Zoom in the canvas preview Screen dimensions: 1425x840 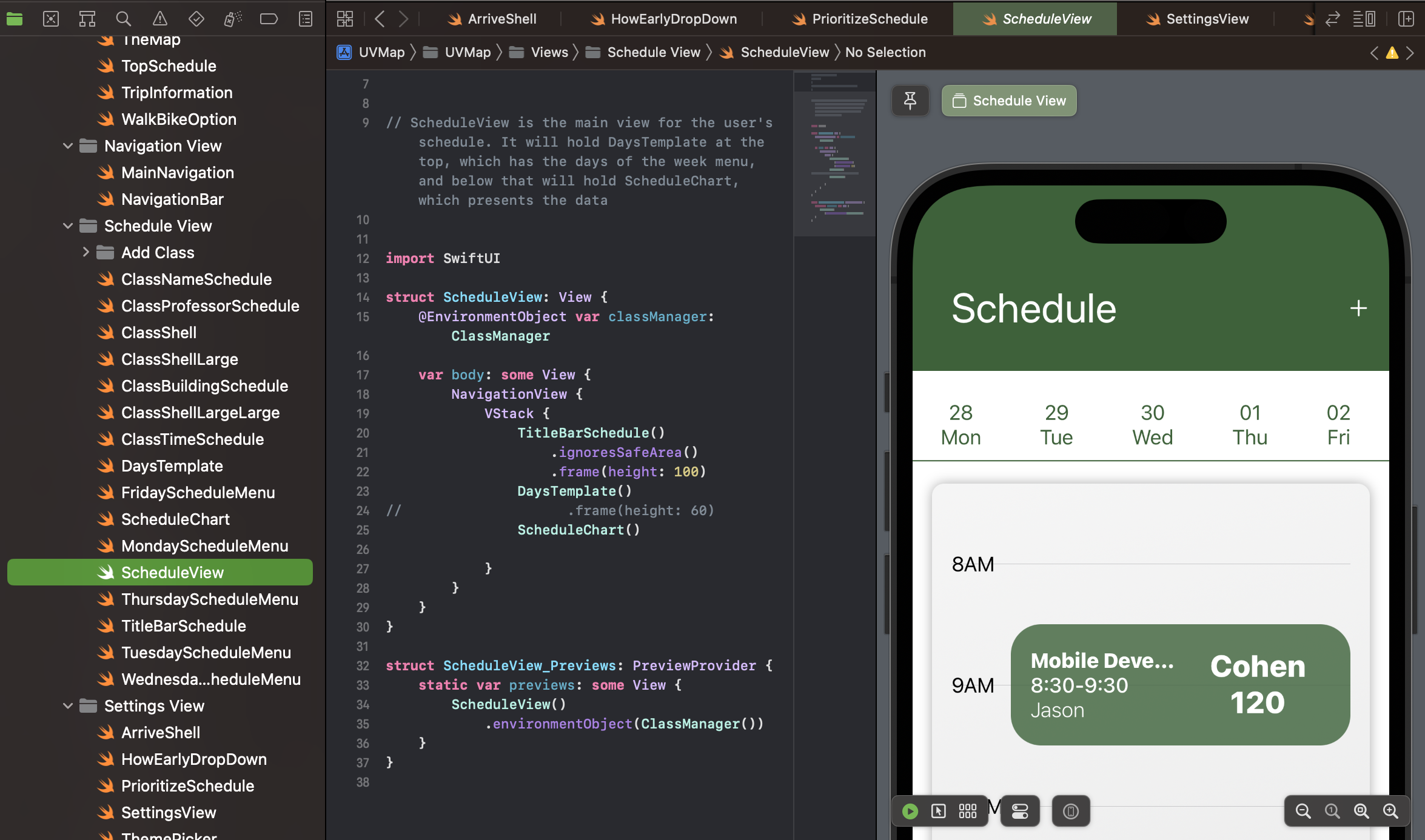tap(1390, 811)
